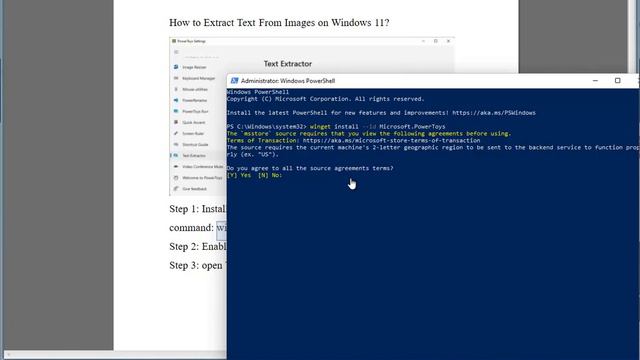Minimize the Administrator: Windows PowerShell window

click(595, 81)
